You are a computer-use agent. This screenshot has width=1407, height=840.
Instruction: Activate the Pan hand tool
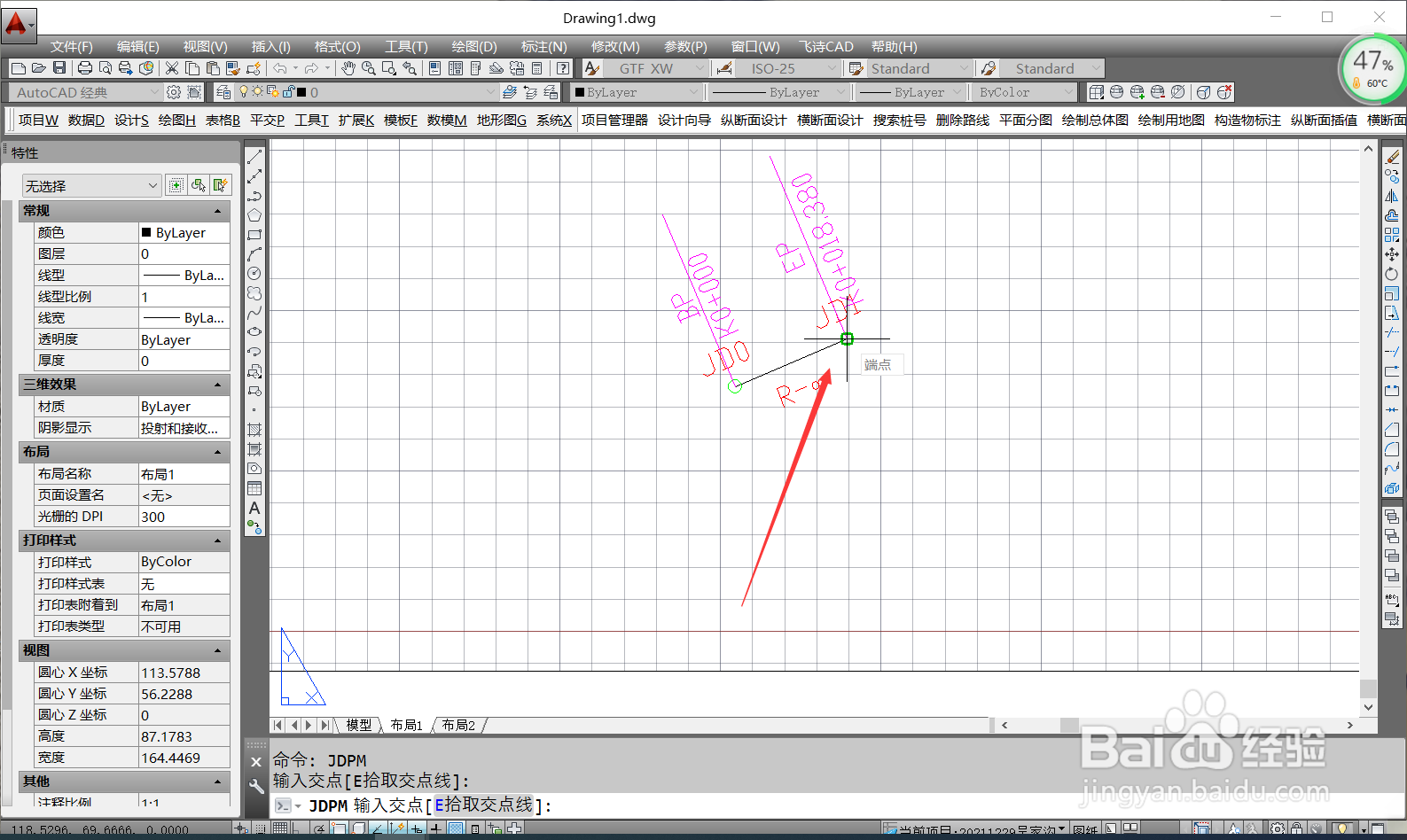pos(348,68)
